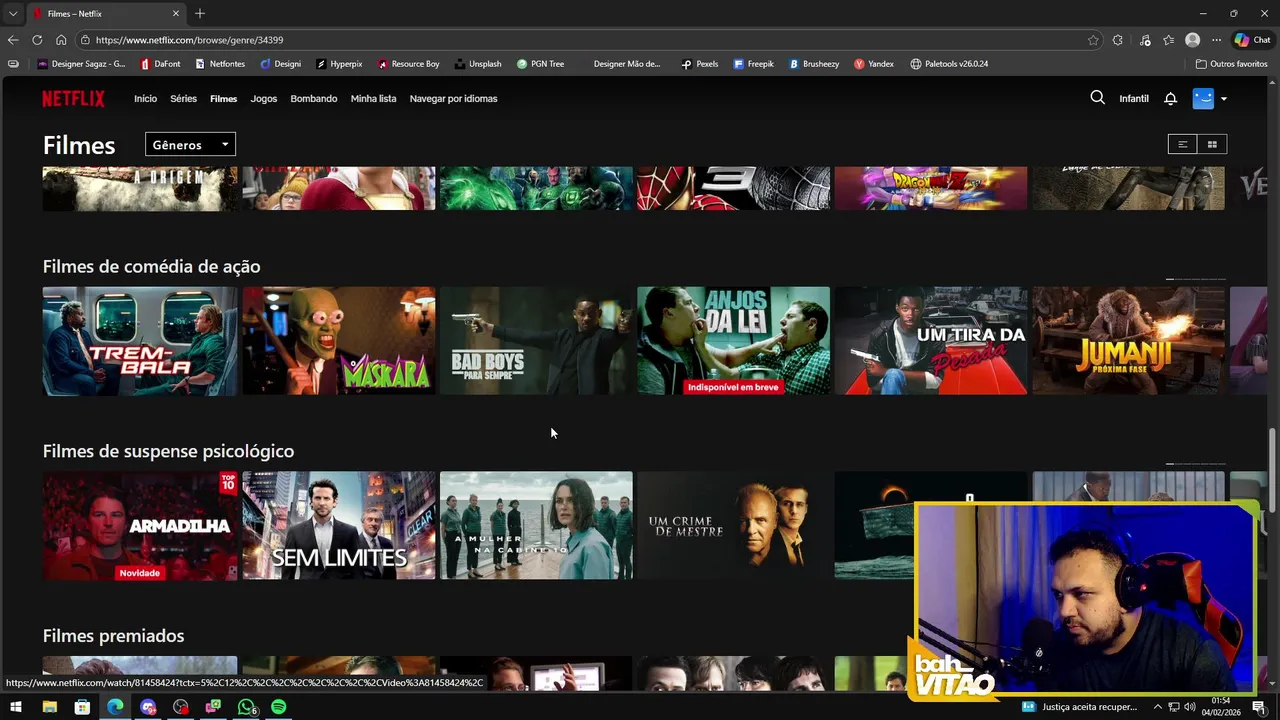Open Bad Boys Para Sempre thumbnail
This screenshot has height=720, width=1280.
click(x=536, y=341)
